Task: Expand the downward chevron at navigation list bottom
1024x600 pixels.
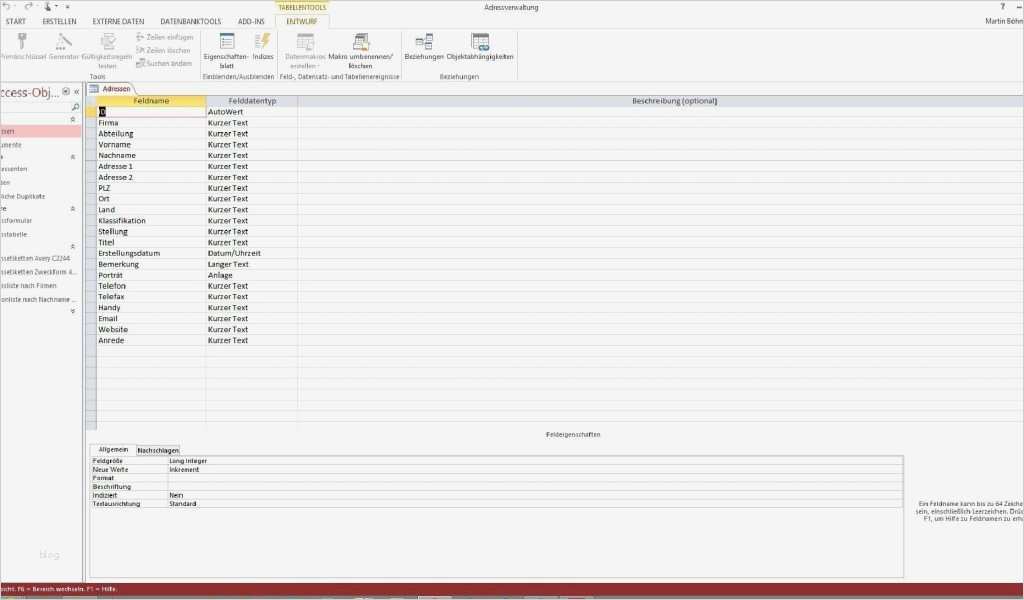Action: point(72,311)
